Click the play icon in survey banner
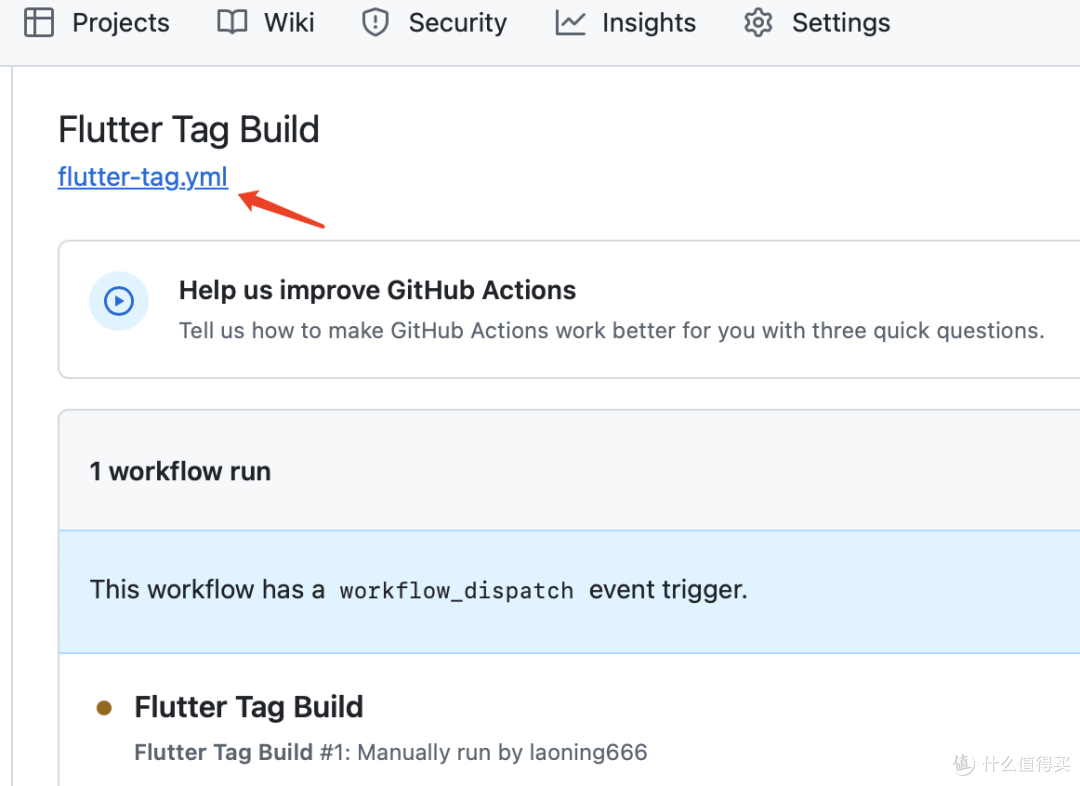Screen dimensions: 1080x786 119,301
